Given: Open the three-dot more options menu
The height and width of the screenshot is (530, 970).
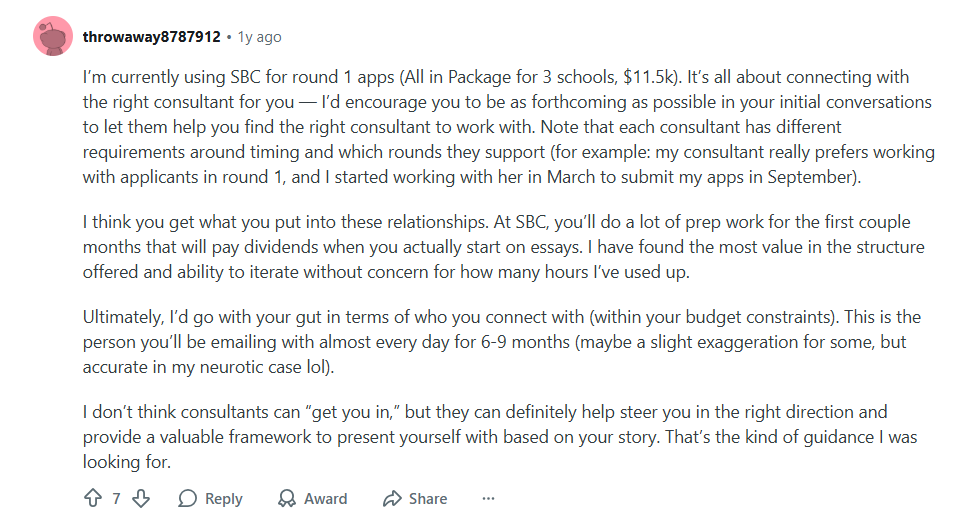Looking at the screenshot, I should 488,499.
